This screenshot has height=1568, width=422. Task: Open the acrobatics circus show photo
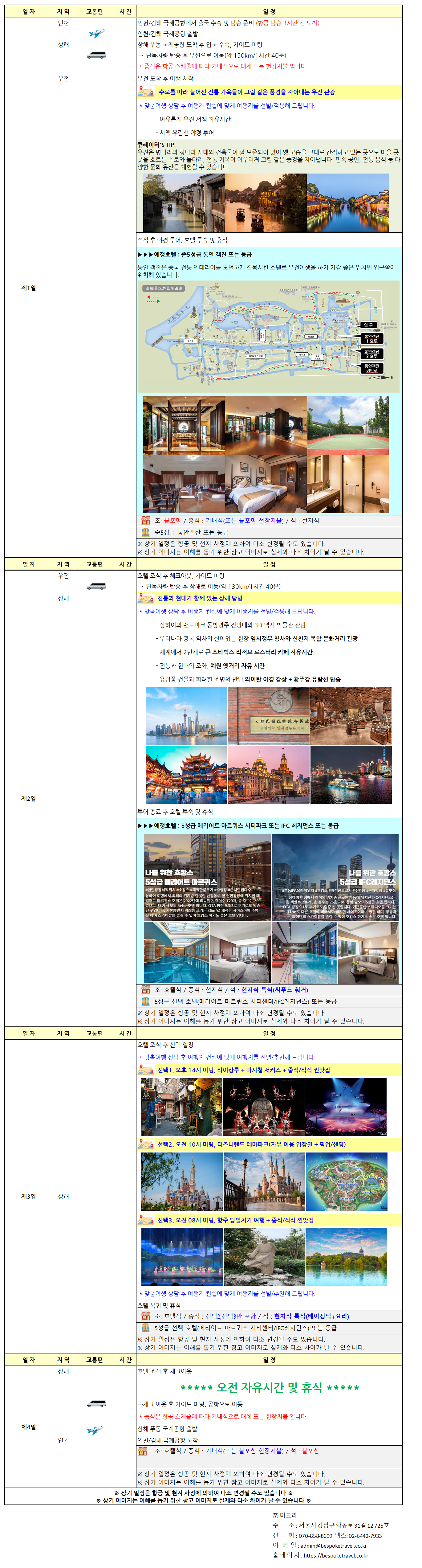263,1107
